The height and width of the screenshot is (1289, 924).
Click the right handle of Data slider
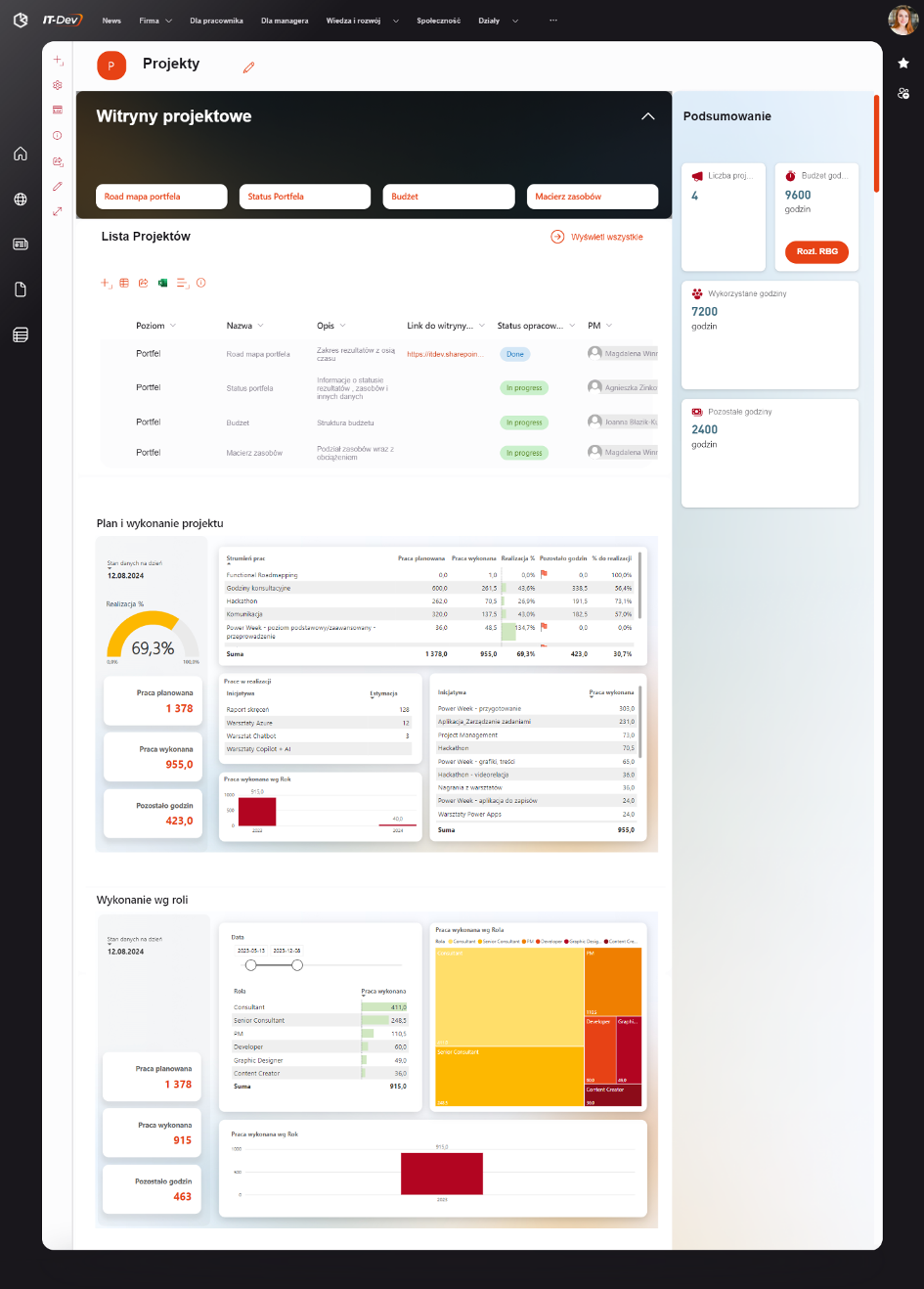tap(297, 965)
